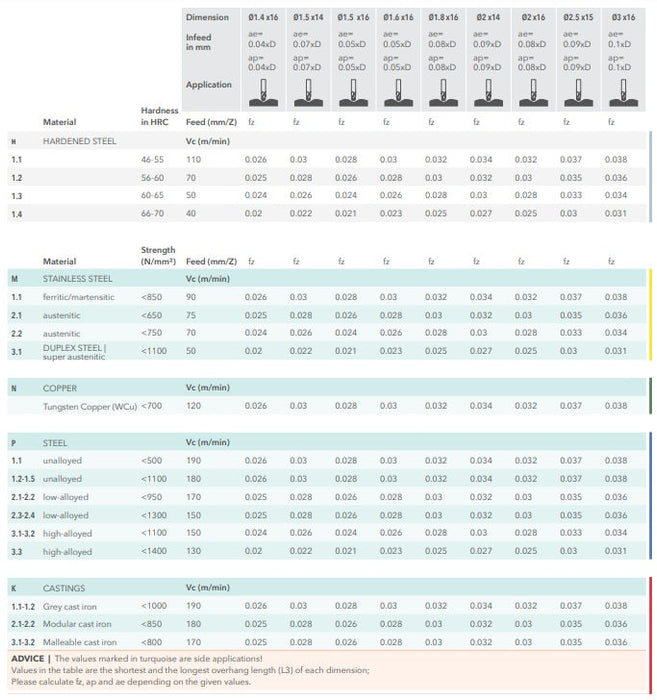Click the Malleable cast iron row label
The image size is (657, 700).
point(80,642)
